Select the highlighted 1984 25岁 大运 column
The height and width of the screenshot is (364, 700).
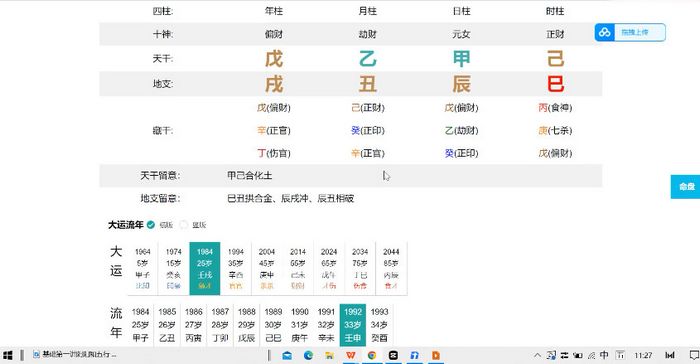(x=205, y=268)
